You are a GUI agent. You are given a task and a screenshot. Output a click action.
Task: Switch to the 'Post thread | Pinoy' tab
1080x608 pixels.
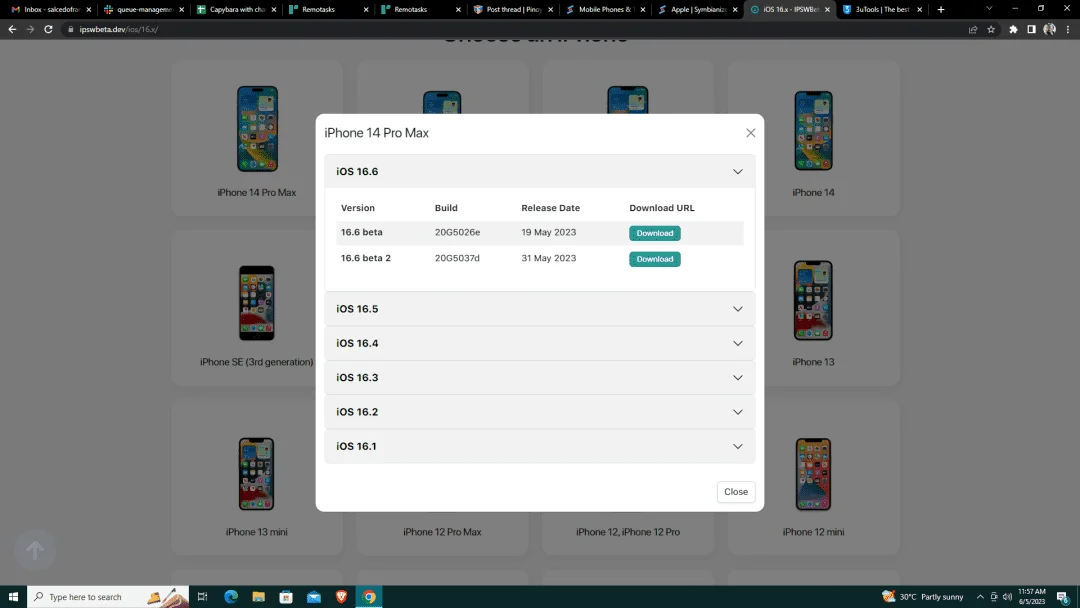coord(512,10)
